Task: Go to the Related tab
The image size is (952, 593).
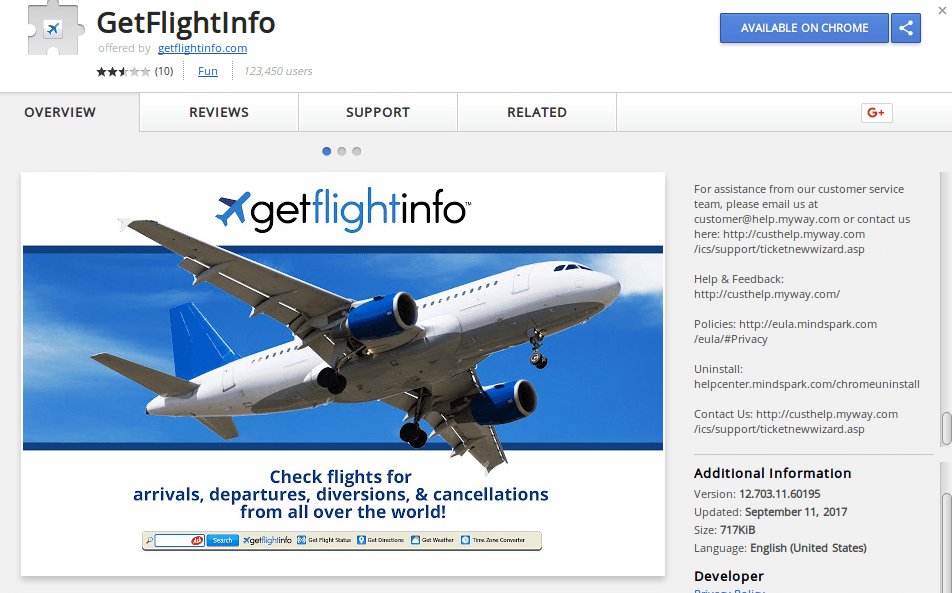Action: tap(537, 112)
